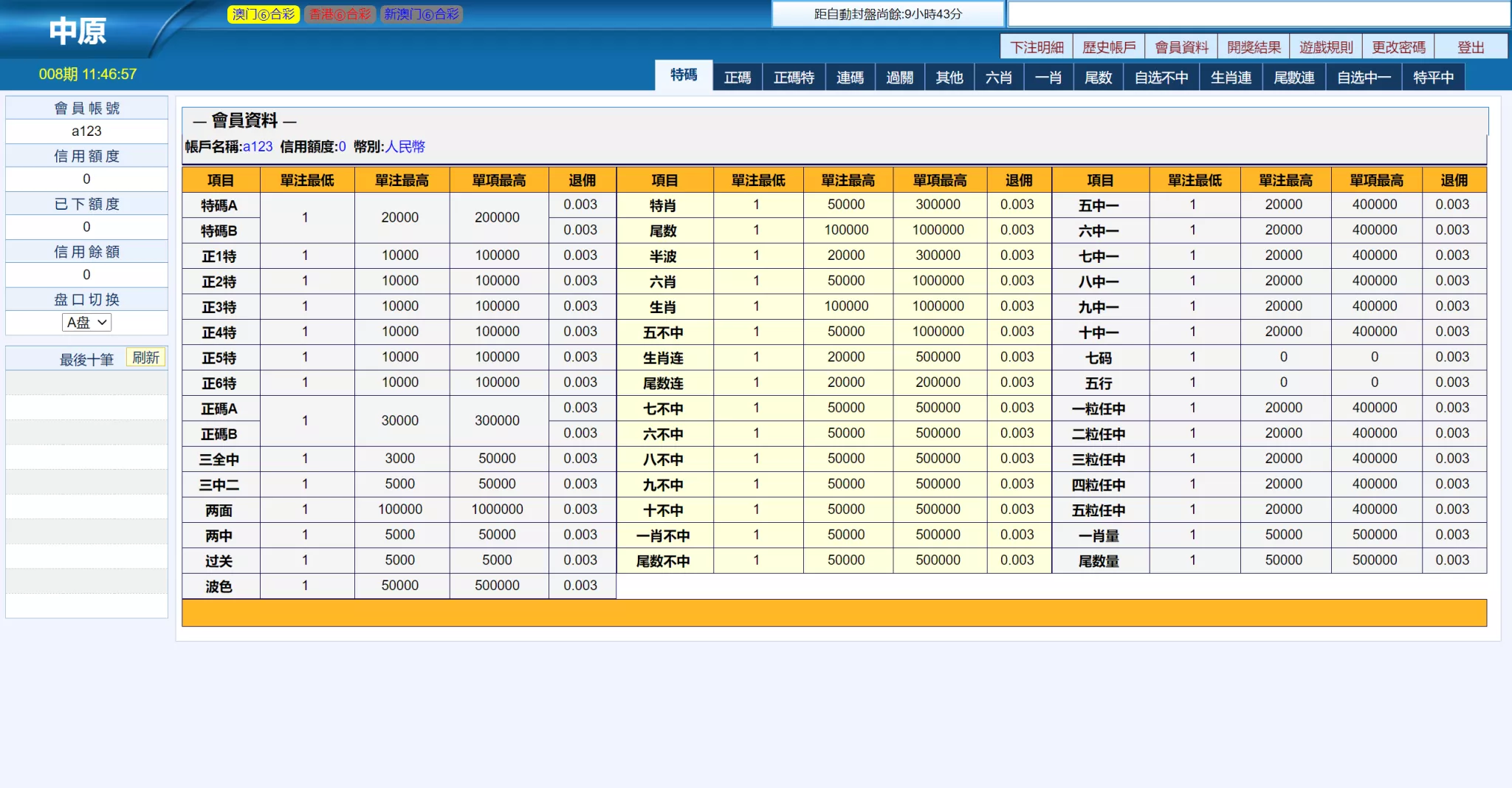Screen dimensions: 1512x788
Task: Switch to the 正碼 betting tab
Action: pyautogui.click(x=737, y=77)
